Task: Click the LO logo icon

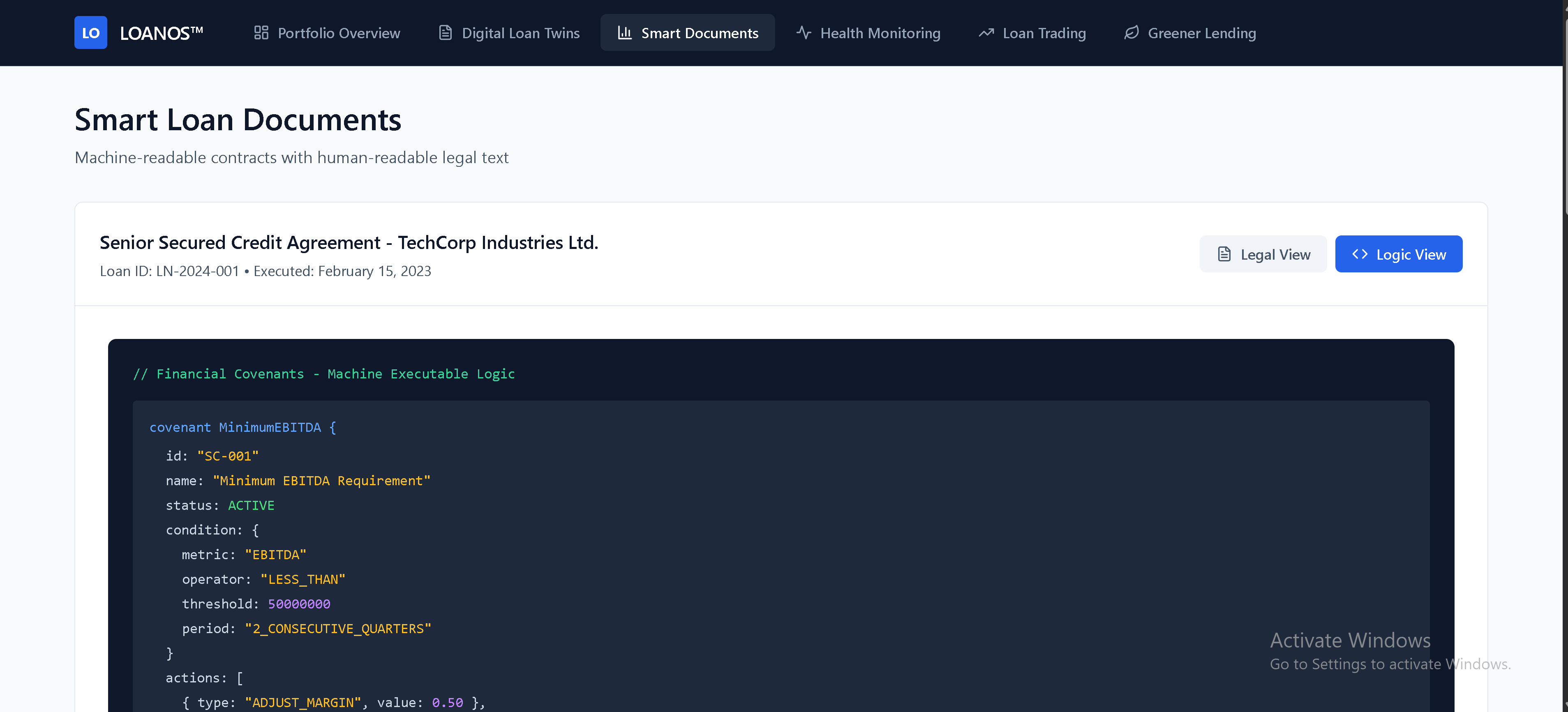Action: [91, 33]
